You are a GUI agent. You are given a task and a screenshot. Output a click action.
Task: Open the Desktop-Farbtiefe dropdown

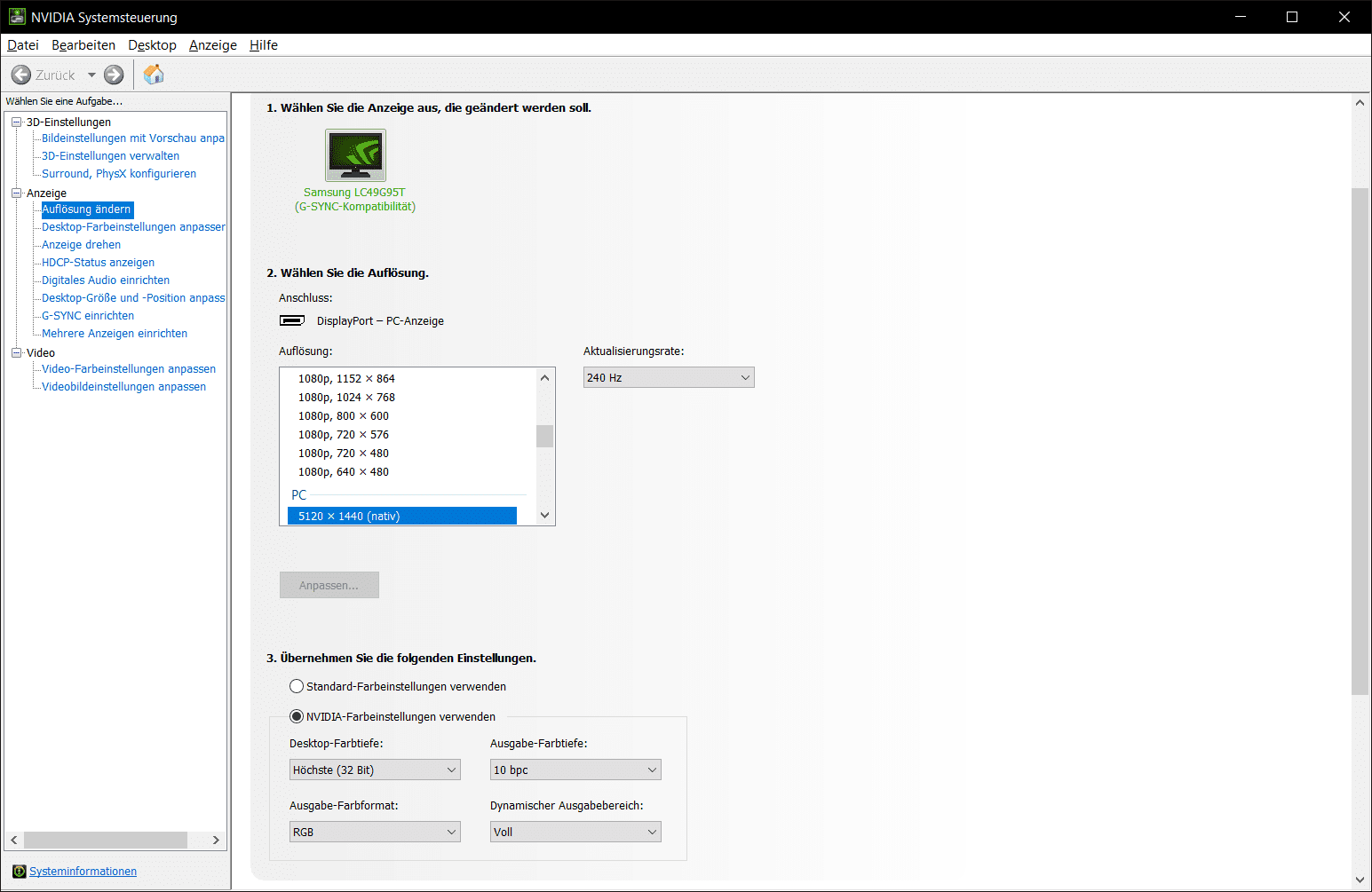tap(375, 770)
